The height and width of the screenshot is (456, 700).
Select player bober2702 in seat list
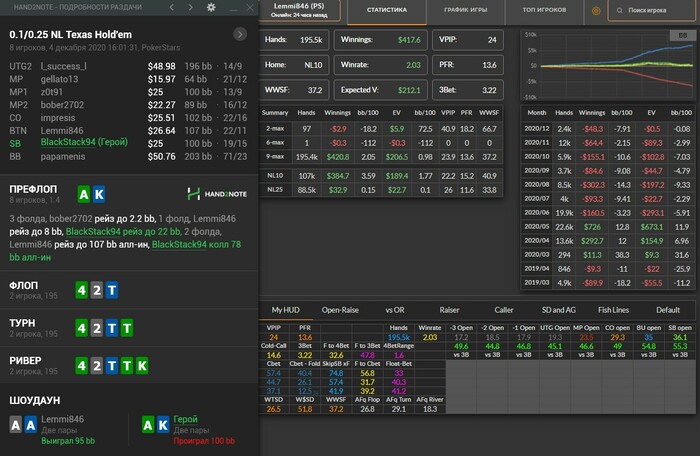[62, 105]
